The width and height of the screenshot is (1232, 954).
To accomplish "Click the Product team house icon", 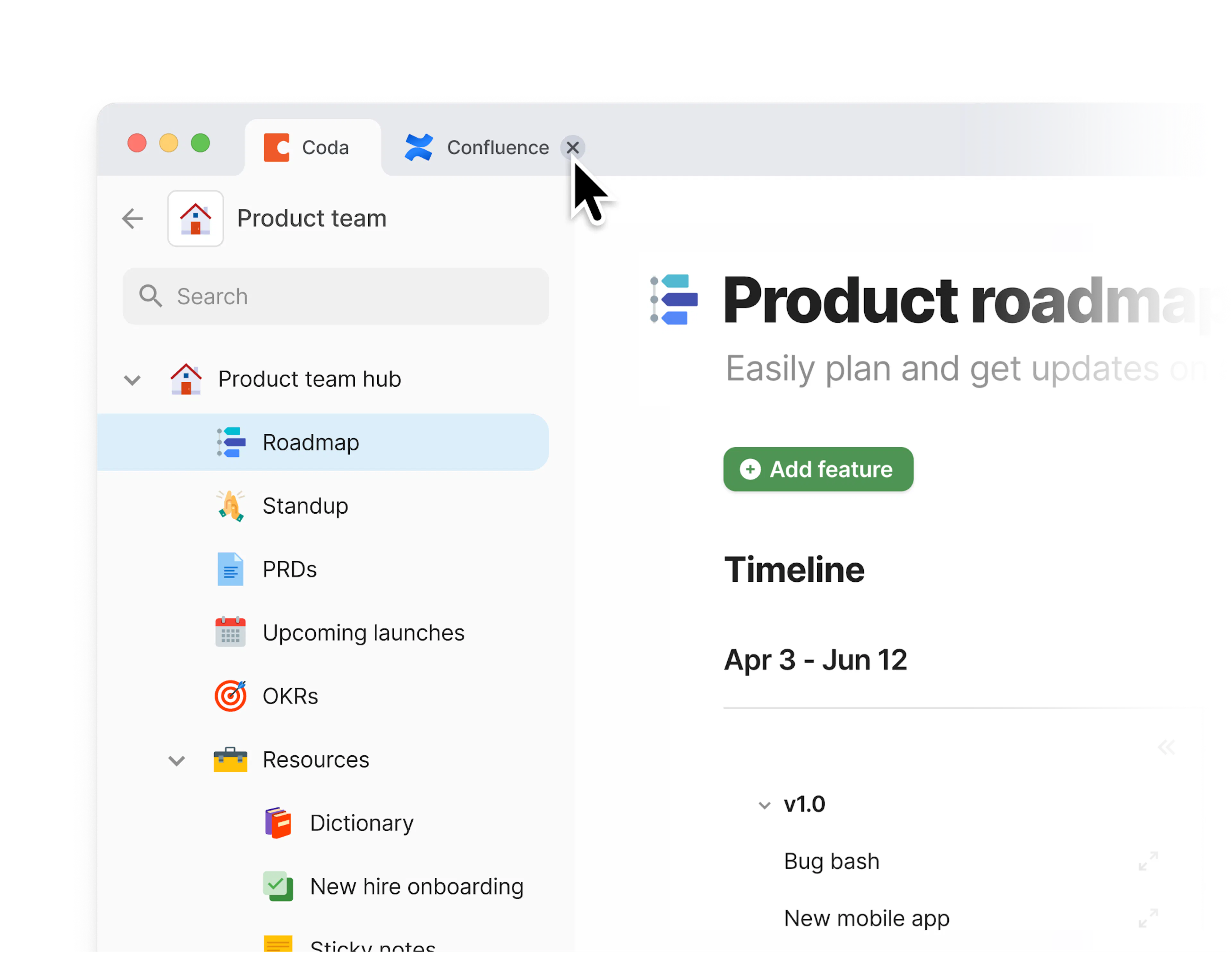I will tap(195, 219).
